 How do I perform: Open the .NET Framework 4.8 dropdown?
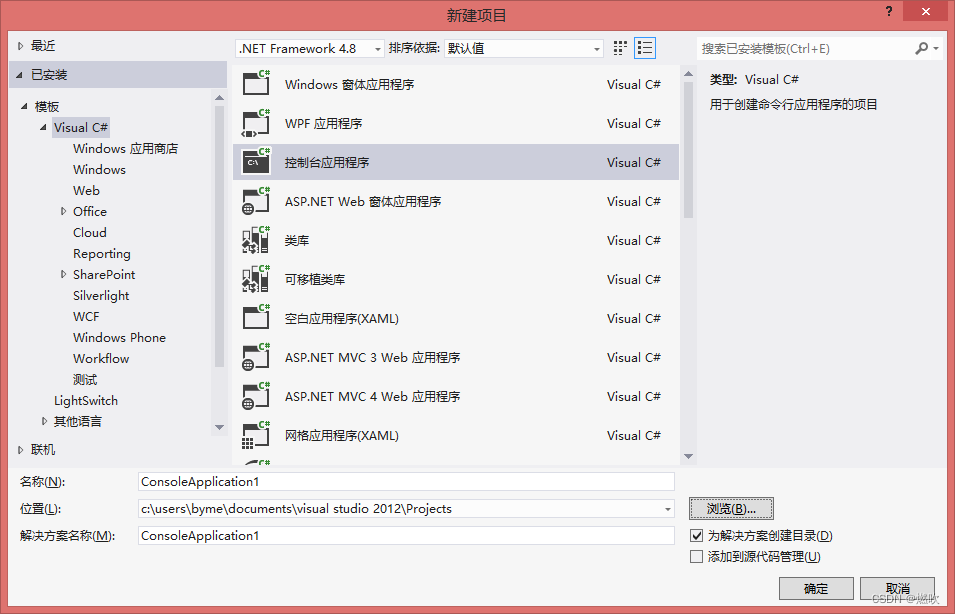(310, 49)
